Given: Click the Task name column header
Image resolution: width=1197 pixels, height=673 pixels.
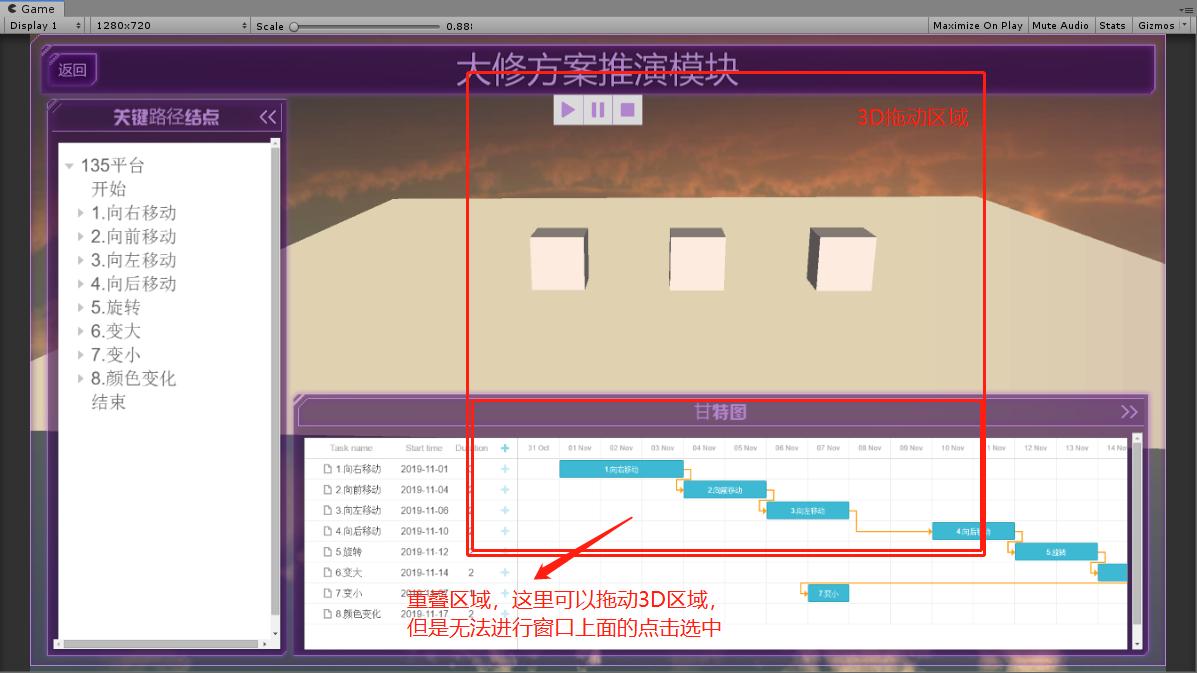Looking at the screenshot, I should (351, 448).
